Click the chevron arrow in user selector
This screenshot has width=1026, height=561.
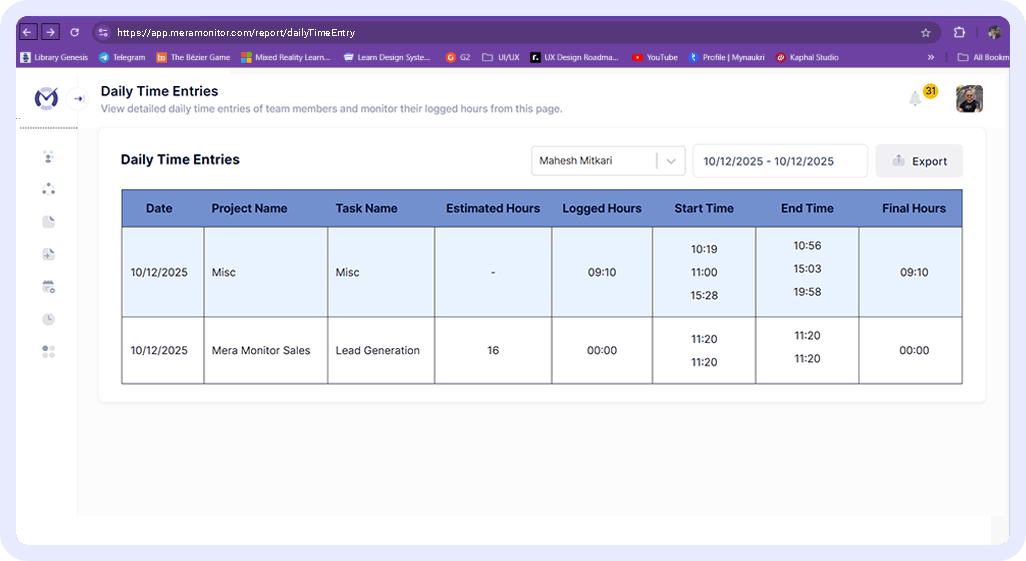(x=671, y=161)
